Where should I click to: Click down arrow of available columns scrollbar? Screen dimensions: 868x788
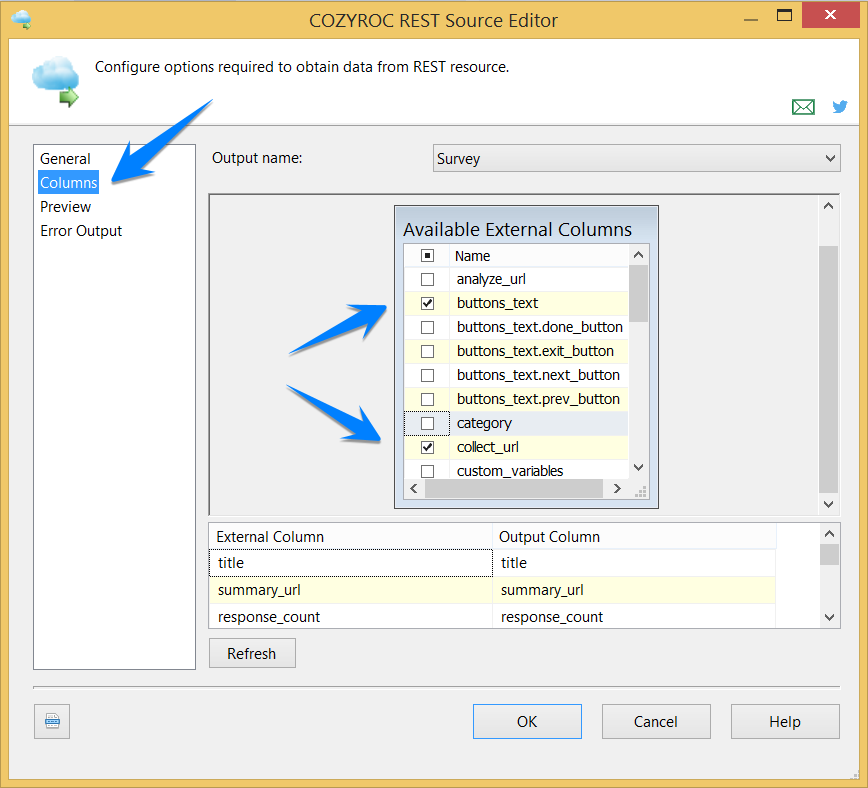point(638,467)
